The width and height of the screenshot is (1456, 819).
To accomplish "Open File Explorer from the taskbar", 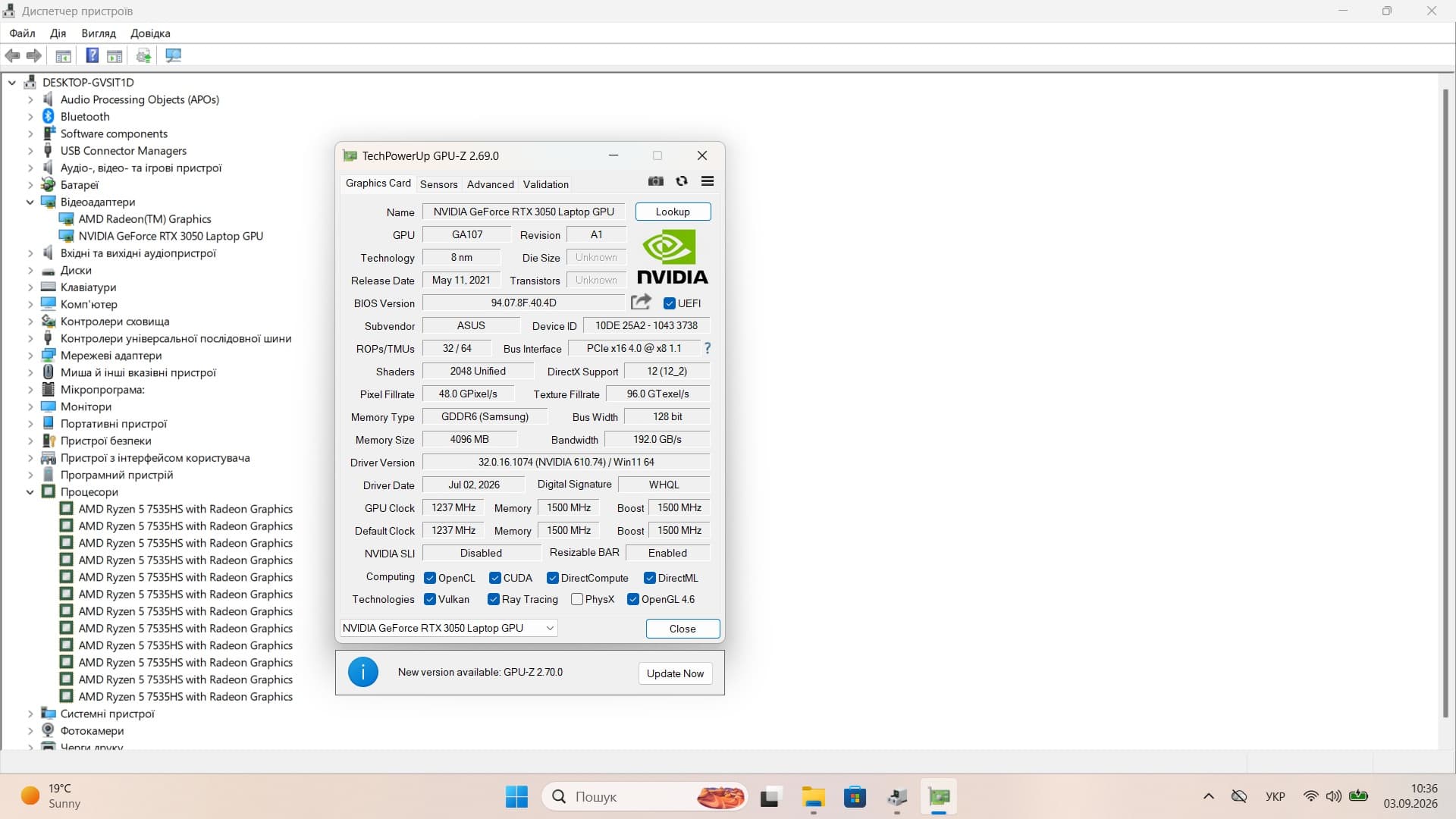I will point(813,797).
